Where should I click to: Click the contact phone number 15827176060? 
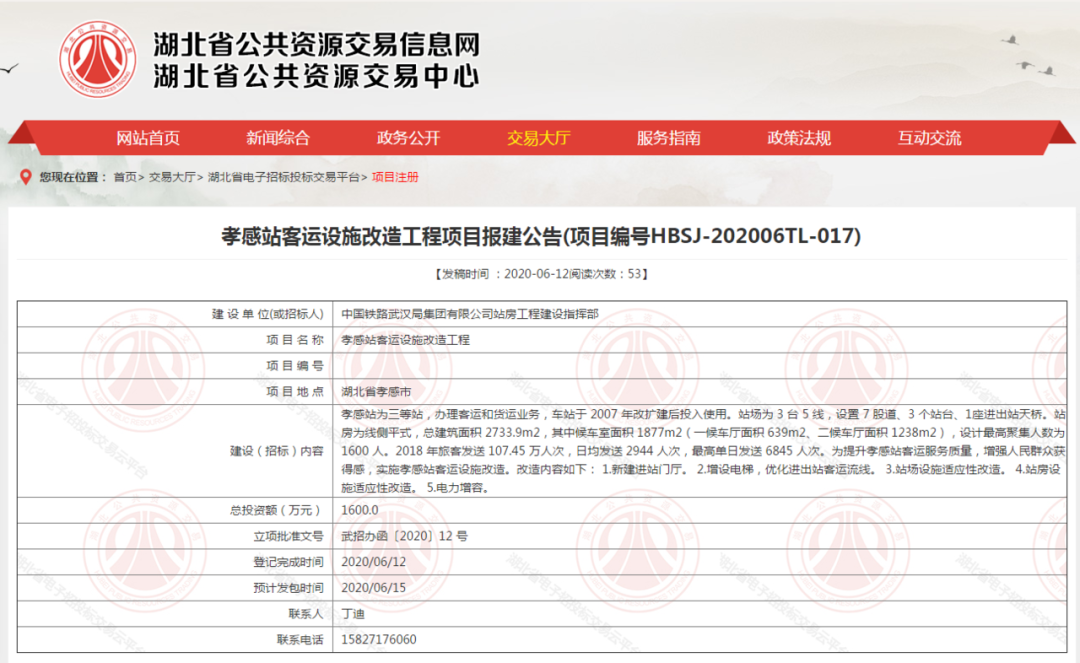click(x=378, y=639)
